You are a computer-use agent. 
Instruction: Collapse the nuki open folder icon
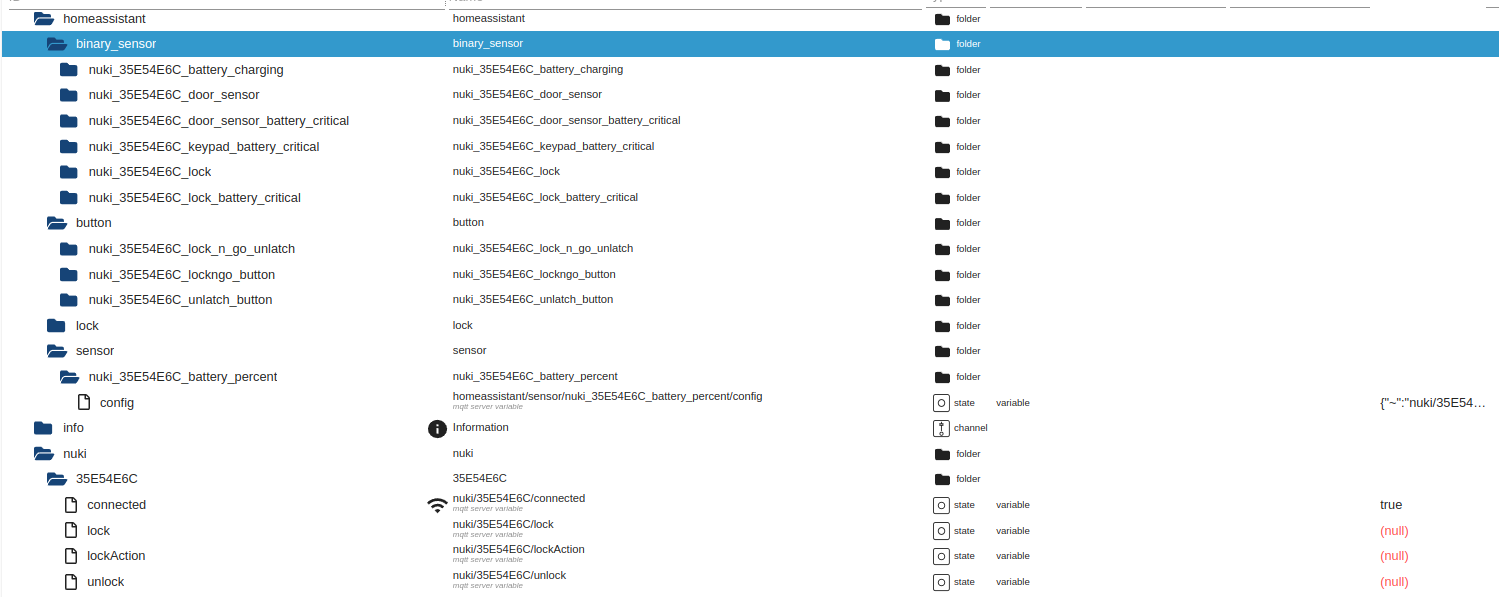click(x=43, y=453)
